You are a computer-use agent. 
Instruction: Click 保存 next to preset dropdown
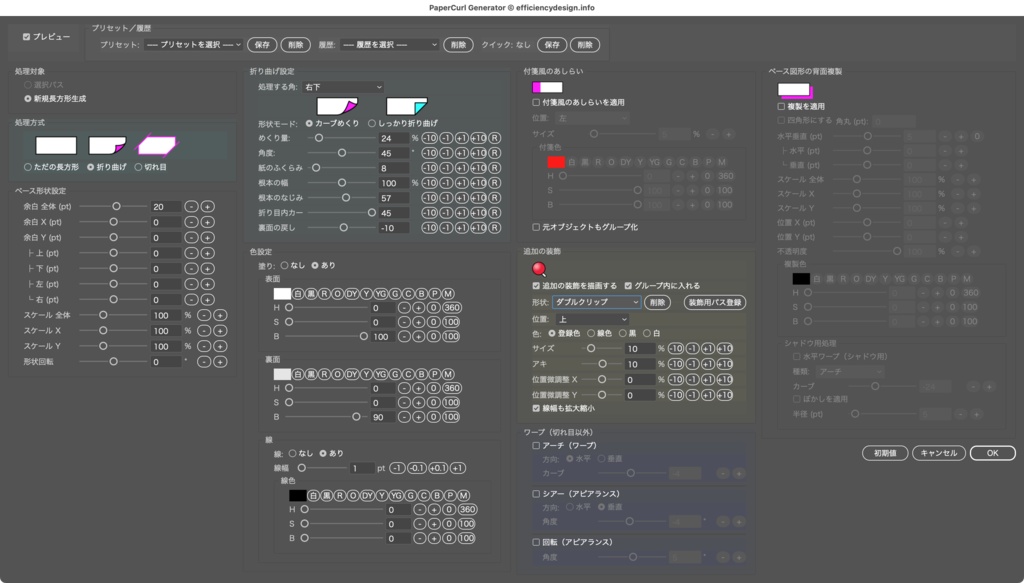[x=262, y=44]
